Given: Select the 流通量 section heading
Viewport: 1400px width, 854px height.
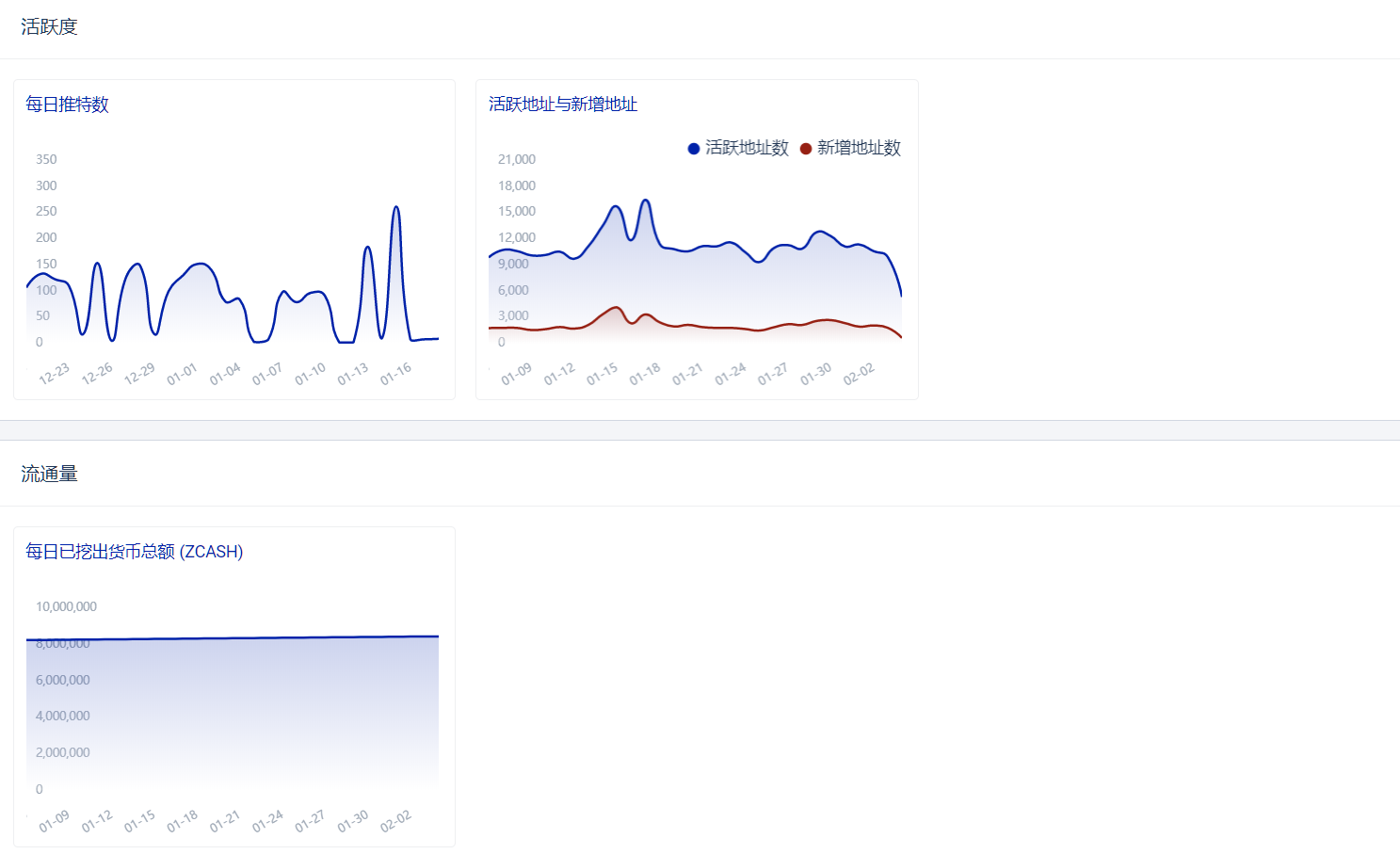Looking at the screenshot, I should click(49, 475).
